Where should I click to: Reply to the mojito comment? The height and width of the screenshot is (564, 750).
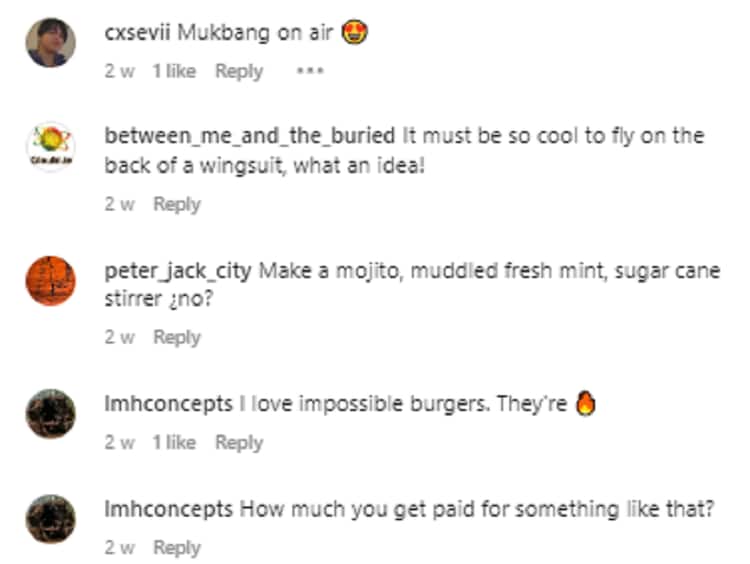pos(177,338)
